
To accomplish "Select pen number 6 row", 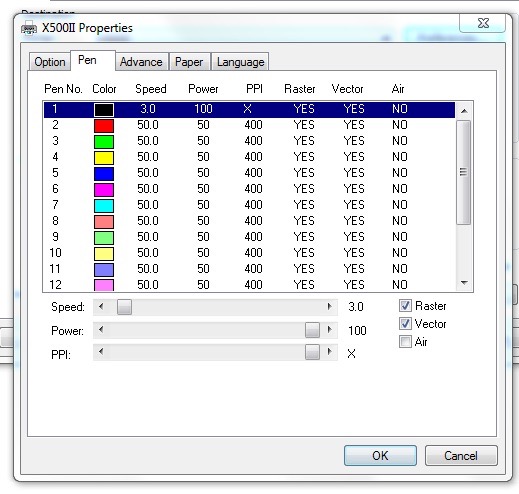I will pyautogui.click(x=249, y=189).
